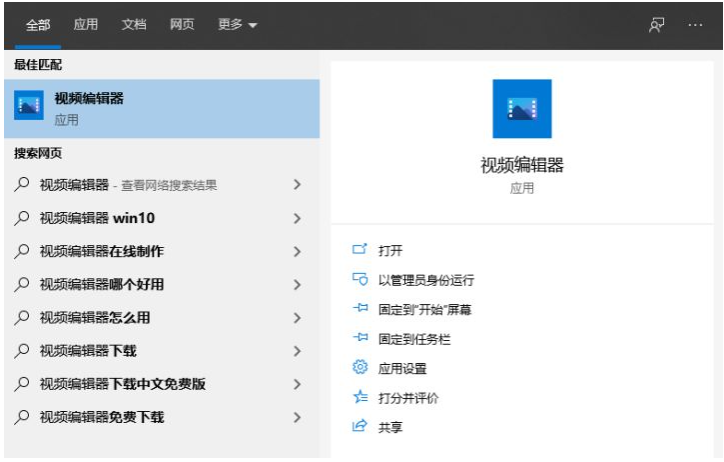Expand arrow for 视频编辑器下载中文免费版
The image size is (724, 462).
297,384
